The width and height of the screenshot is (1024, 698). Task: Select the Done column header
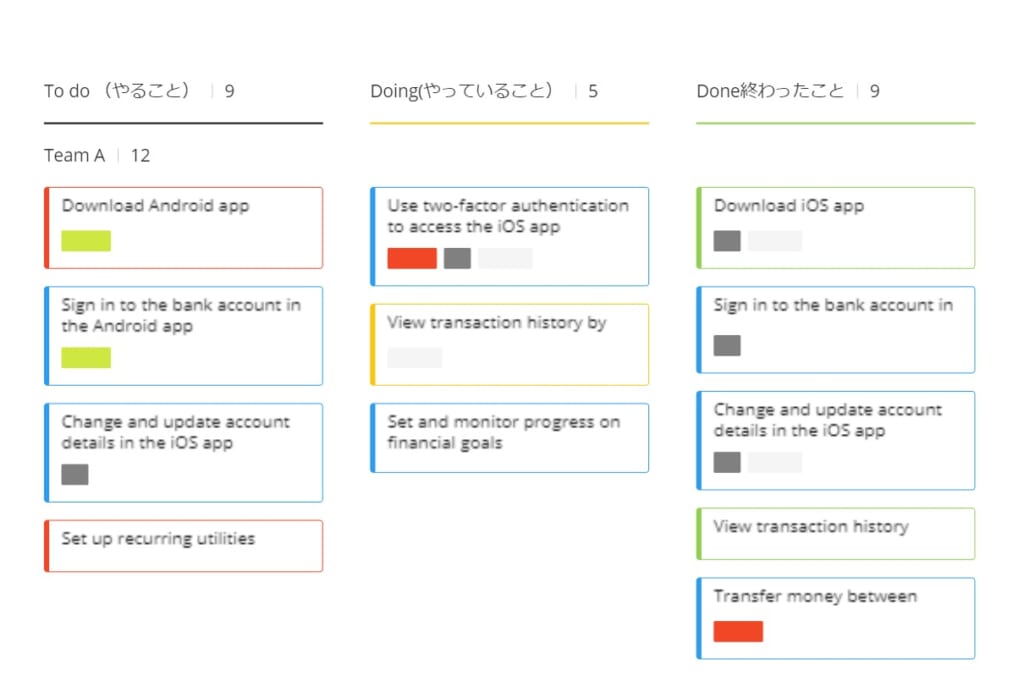tap(770, 91)
